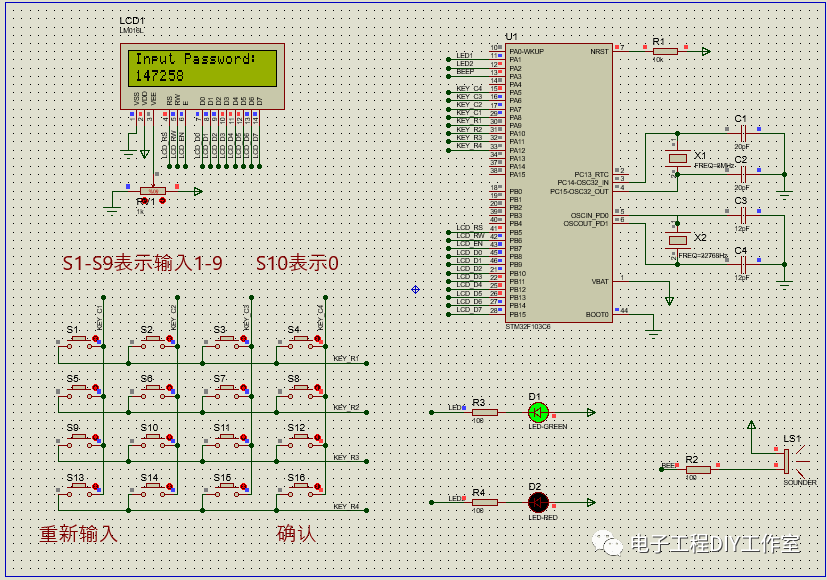
Task: Select the red LED D2
Action: tap(538, 500)
